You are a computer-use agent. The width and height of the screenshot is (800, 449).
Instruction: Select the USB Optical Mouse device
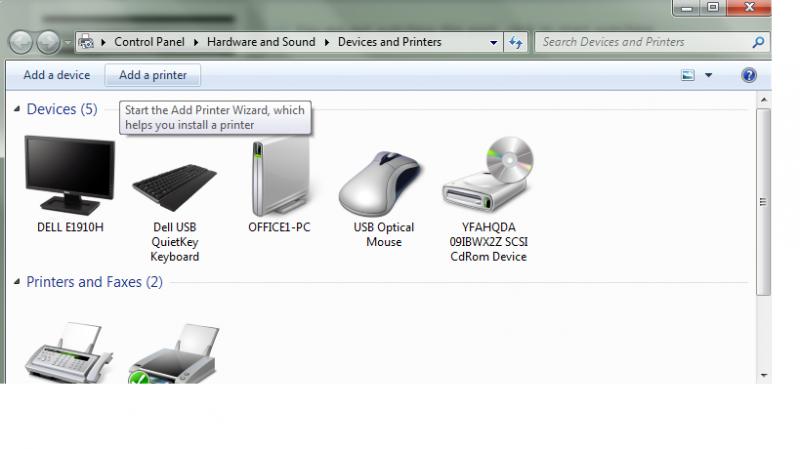click(383, 186)
